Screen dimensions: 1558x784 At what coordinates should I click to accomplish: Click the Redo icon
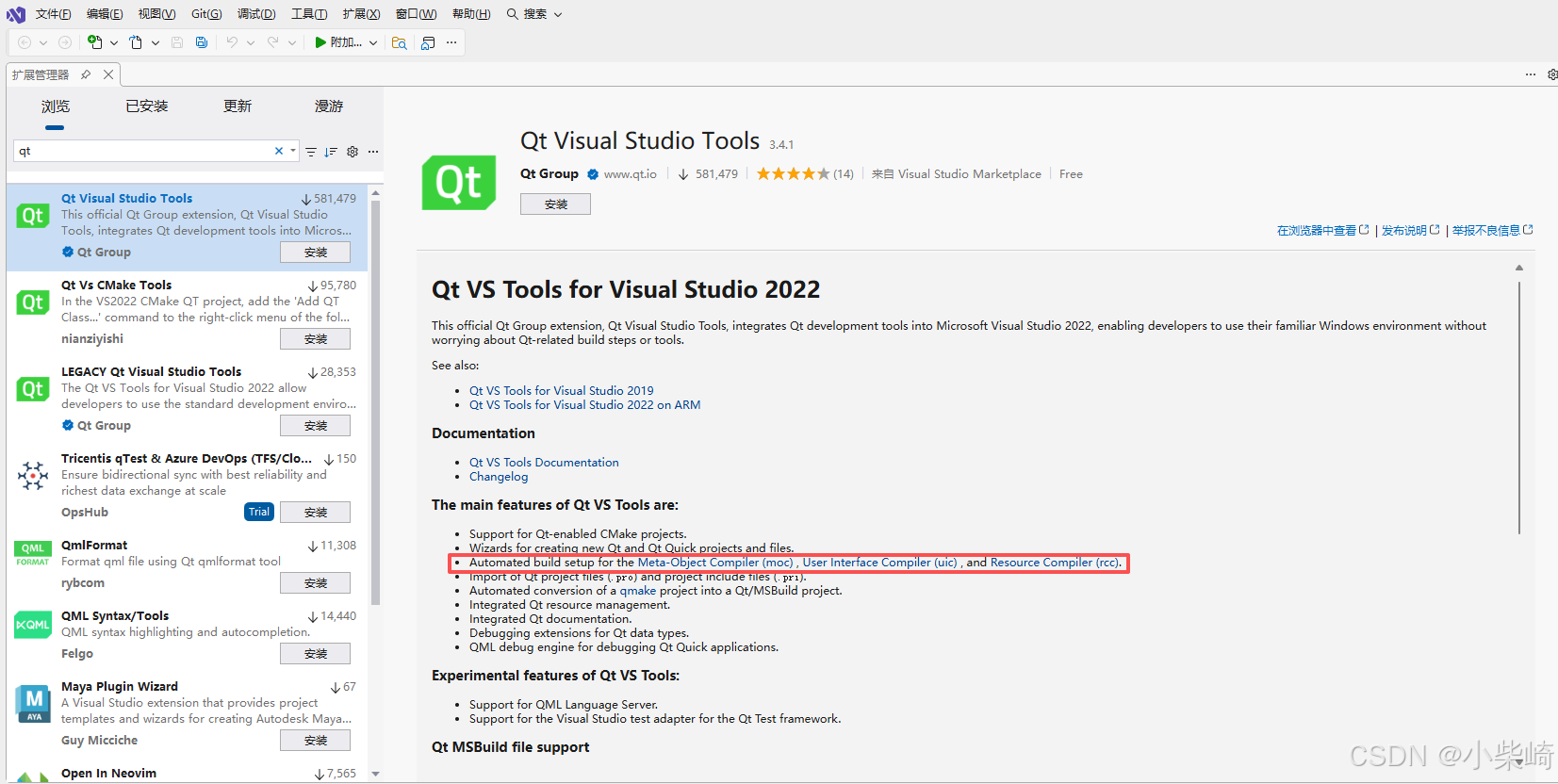(x=273, y=42)
